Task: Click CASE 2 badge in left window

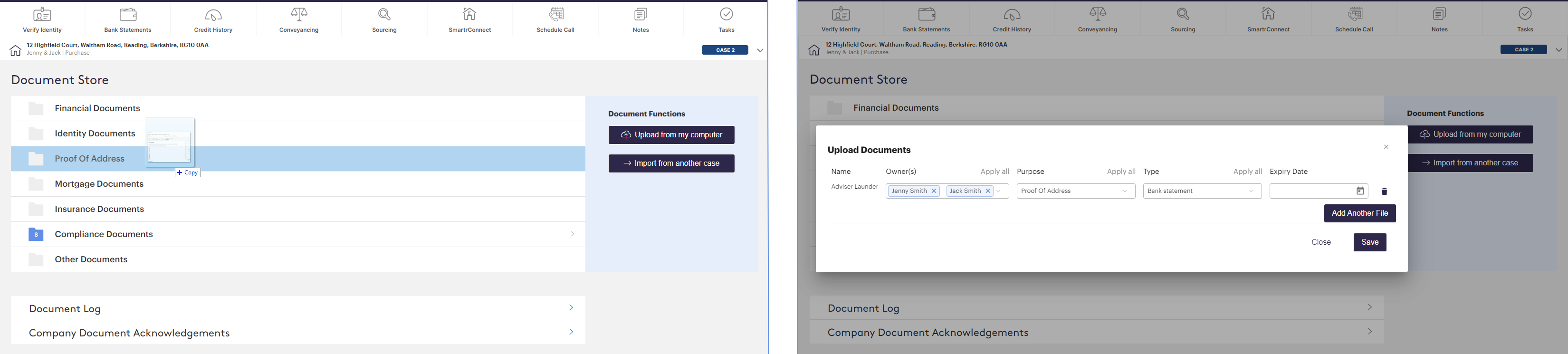Action: point(725,50)
